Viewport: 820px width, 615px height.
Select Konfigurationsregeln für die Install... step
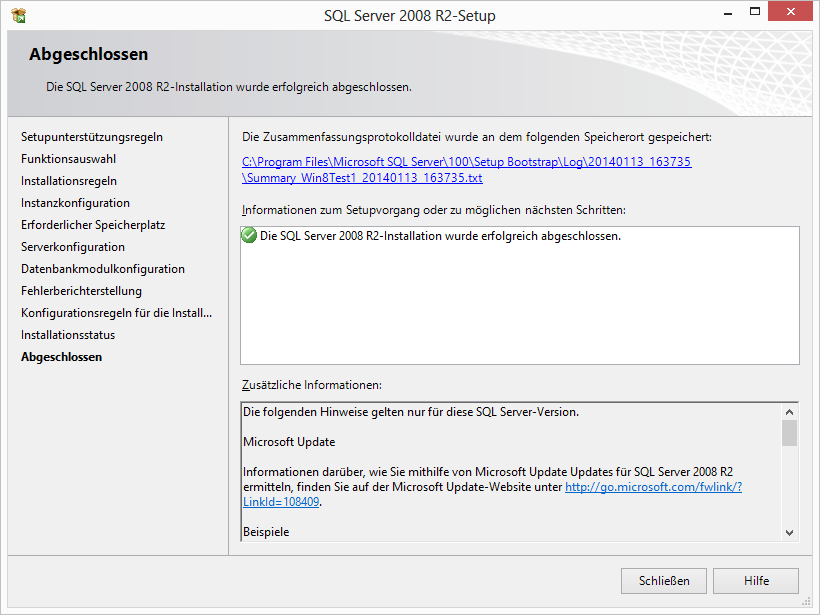[x=116, y=313]
